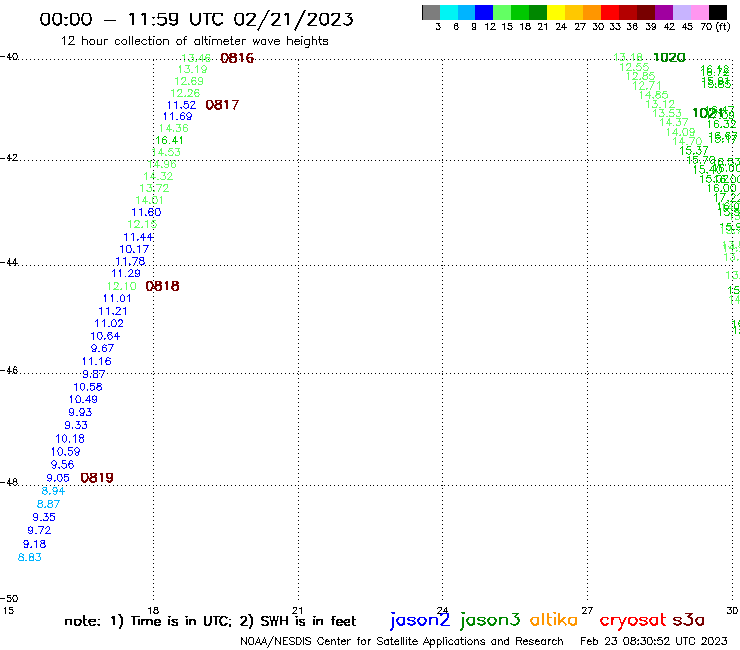Select wave height value 15.37

tap(694, 151)
